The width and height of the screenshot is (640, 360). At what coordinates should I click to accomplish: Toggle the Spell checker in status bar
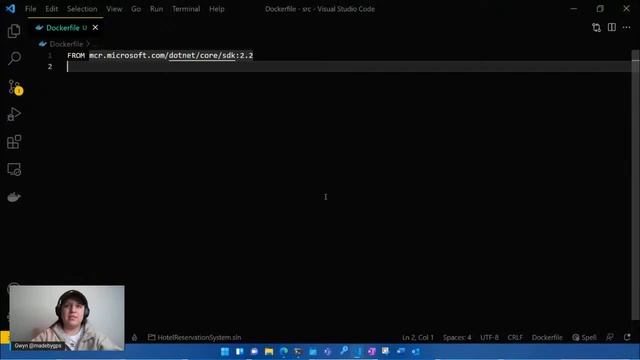584,338
